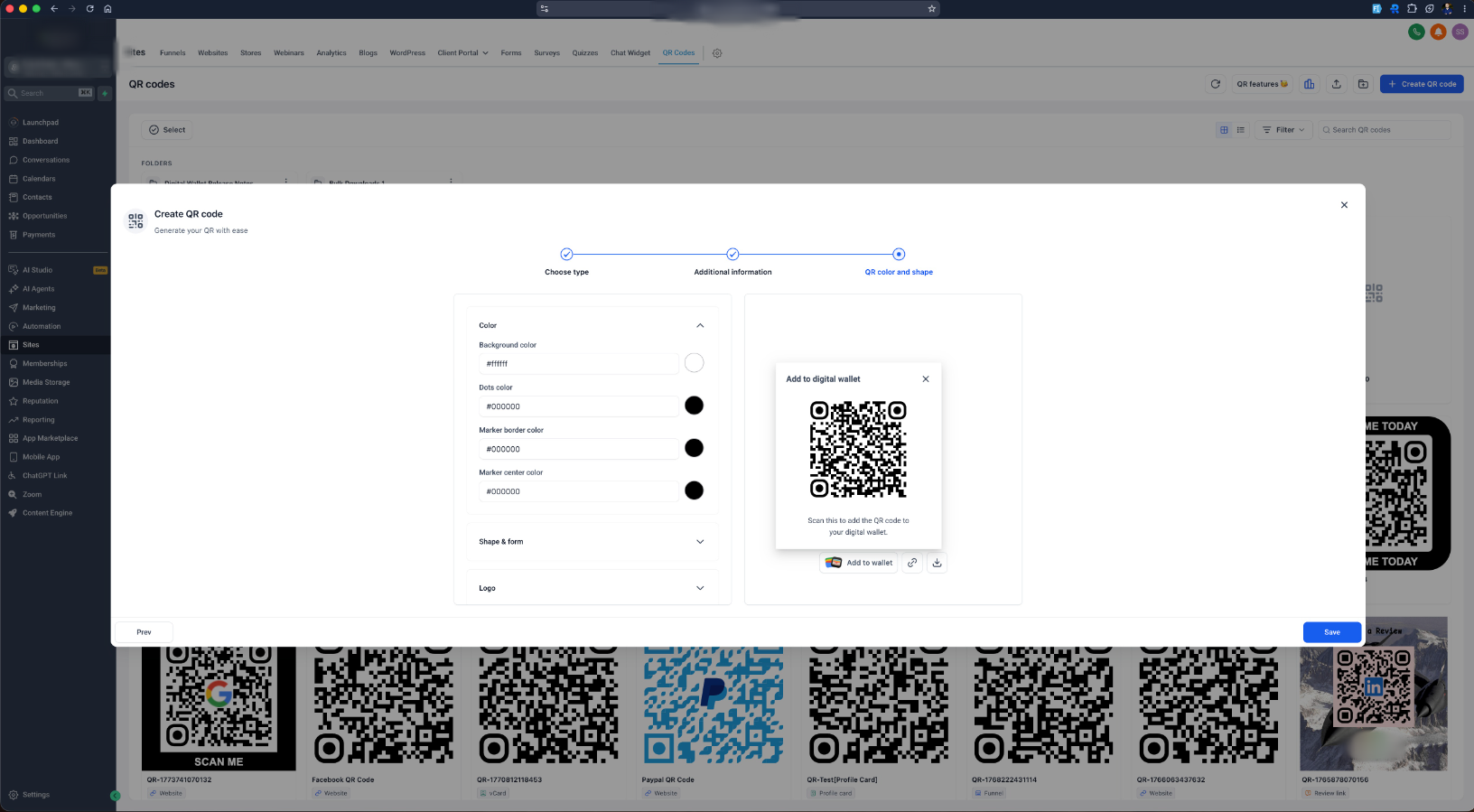This screenshot has height=812, width=1474.
Task: Go to the Funnels tab
Action: coord(173,53)
